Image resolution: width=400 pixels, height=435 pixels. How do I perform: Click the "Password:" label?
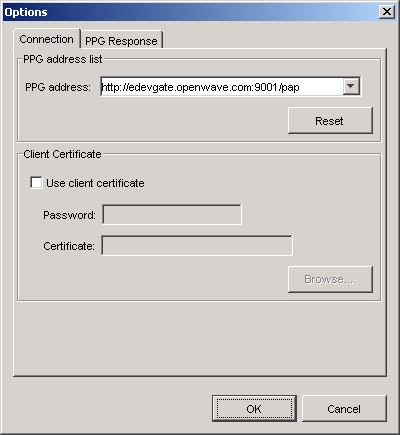pos(69,215)
